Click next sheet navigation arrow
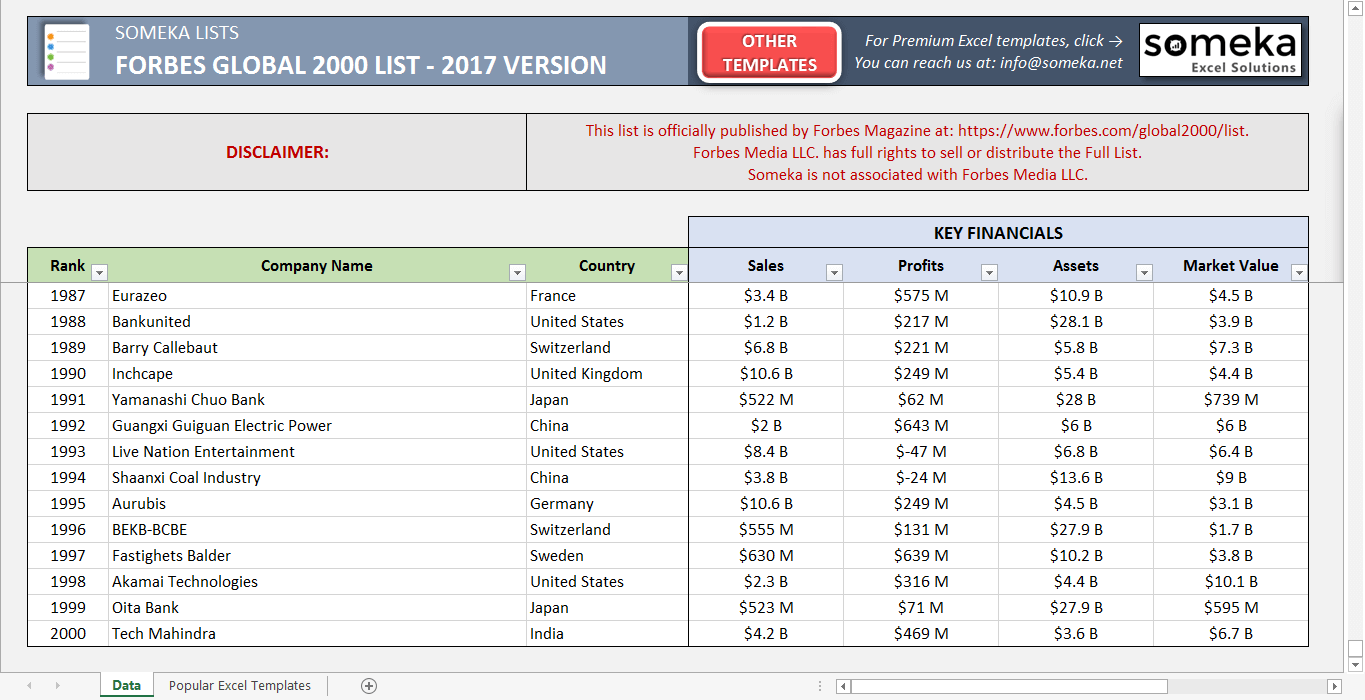 click(x=57, y=685)
